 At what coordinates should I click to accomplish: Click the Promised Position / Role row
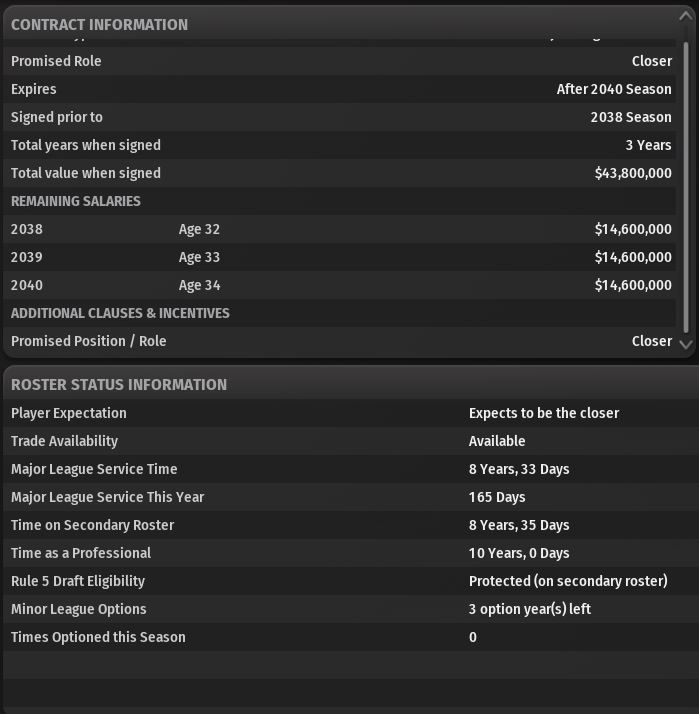click(x=340, y=341)
